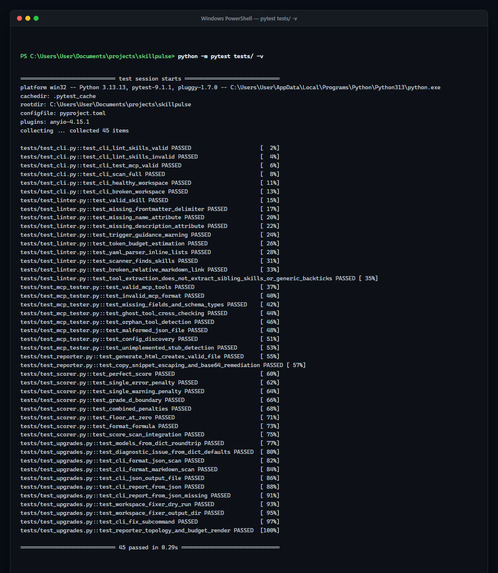The height and width of the screenshot is (573, 498).
Task: Click the test_score_scan_integration line
Action: click(150, 435)
